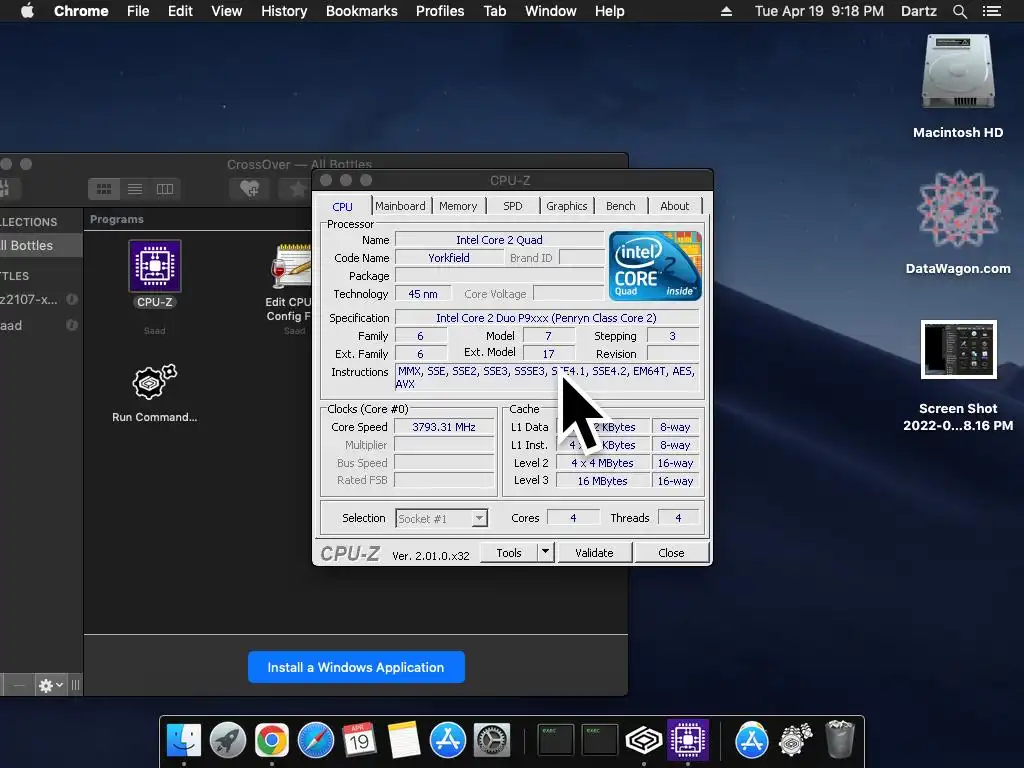The width and height of the screenshot is (1024, 768).
Task: Open the Apple menu
Action: [x=27, y=11]
